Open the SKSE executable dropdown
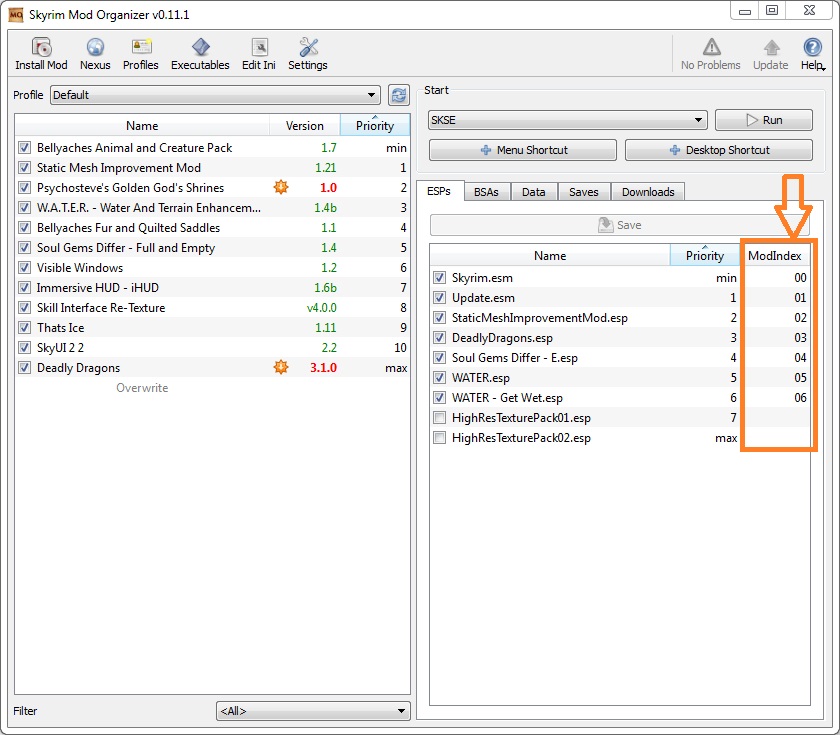Viewport: 840px width, 735px height. [x=567, y=120]
